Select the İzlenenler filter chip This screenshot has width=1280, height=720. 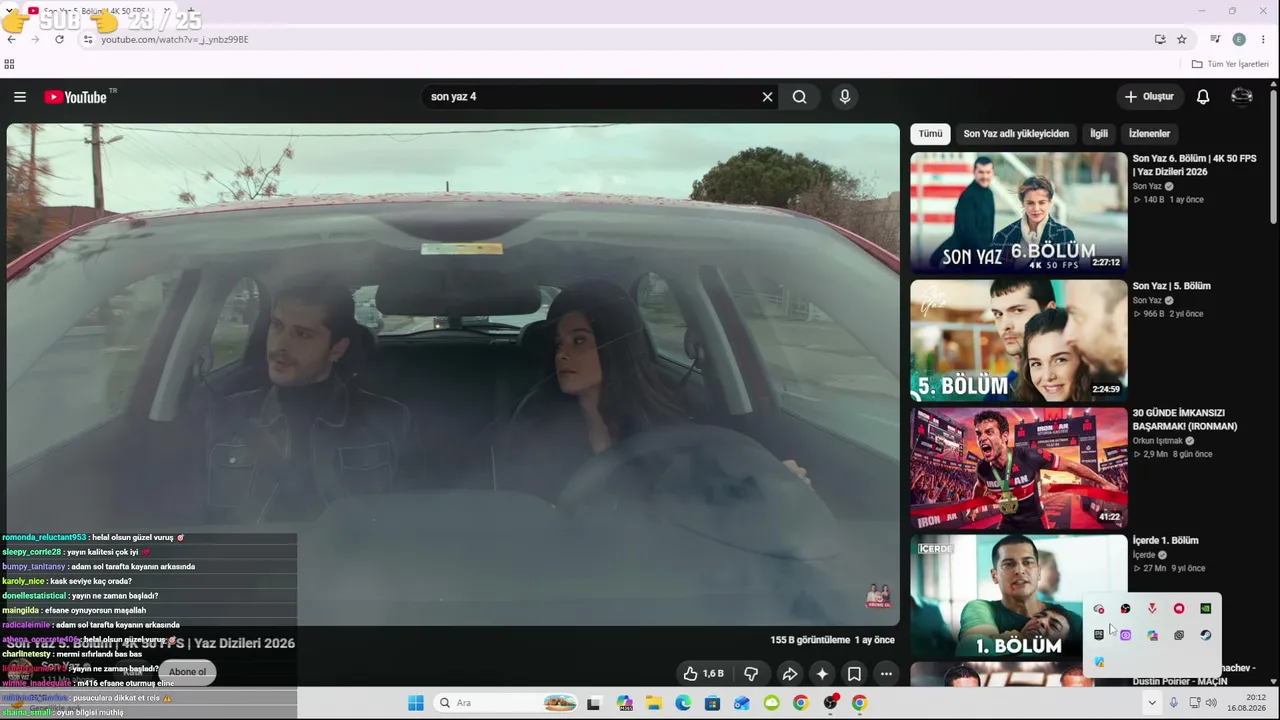pyautogui.click(x=1149, y=134)
